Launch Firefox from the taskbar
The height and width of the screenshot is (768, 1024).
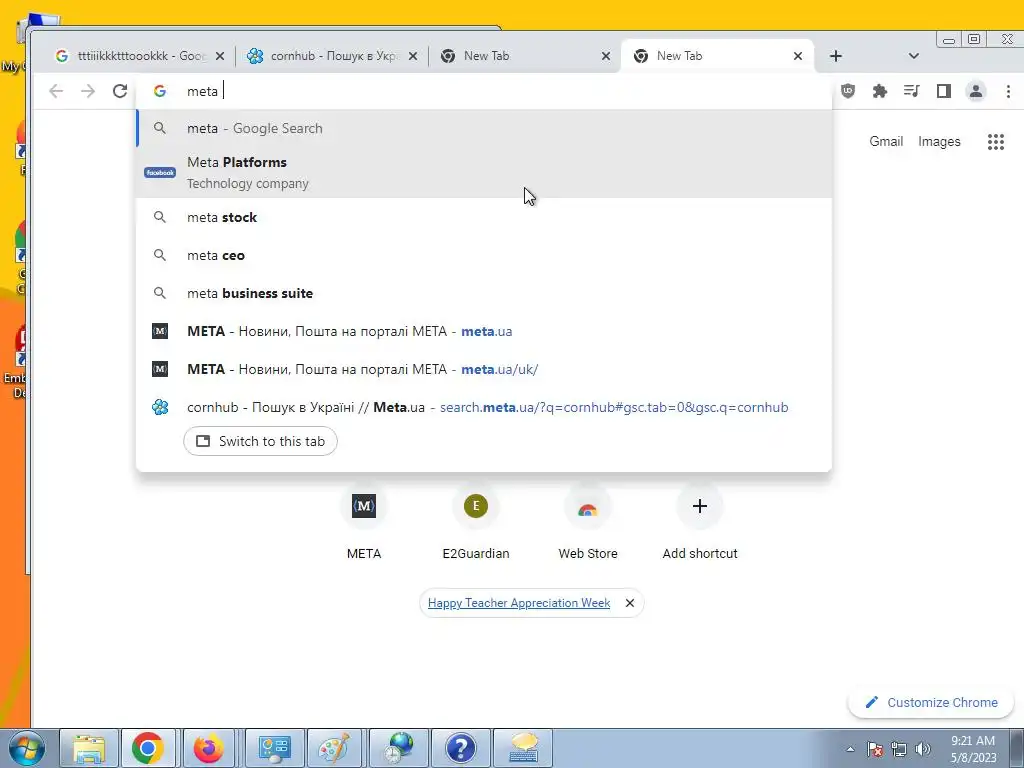208,748
